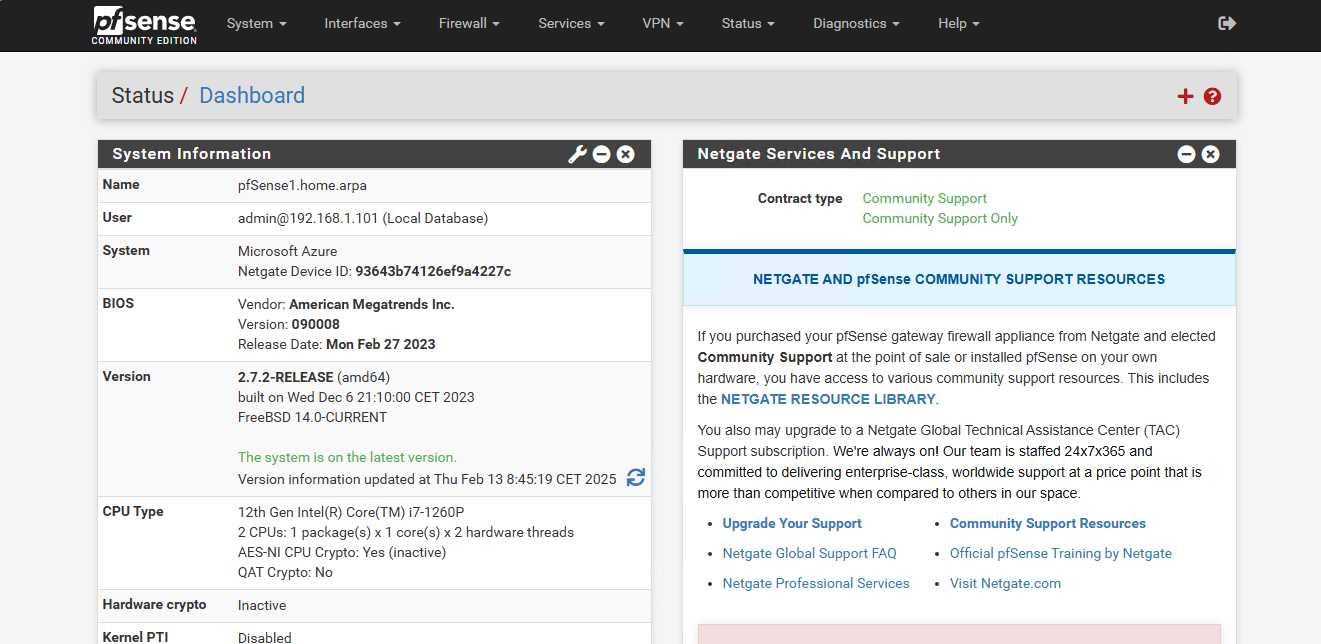Open Netgate Professional Services link
The height and width of the screenshot is (644, 1321).
pos(816,583)
